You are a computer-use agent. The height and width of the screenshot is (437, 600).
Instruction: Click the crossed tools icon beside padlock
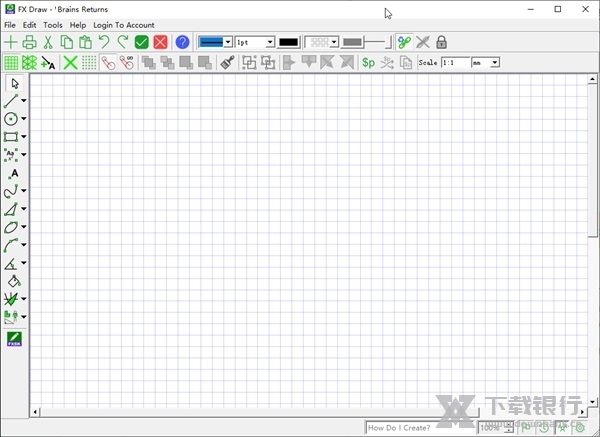tap(423, 42)
